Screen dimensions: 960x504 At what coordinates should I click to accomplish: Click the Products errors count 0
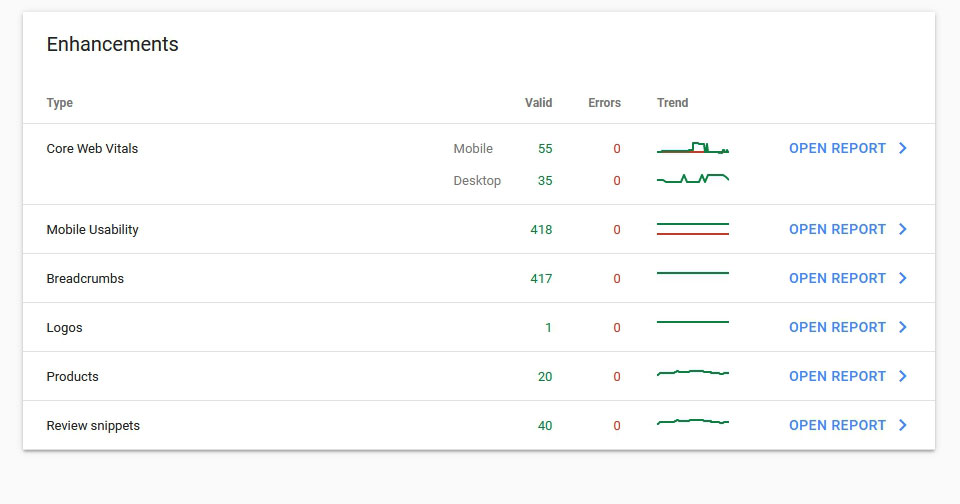[x=617, y=377]
